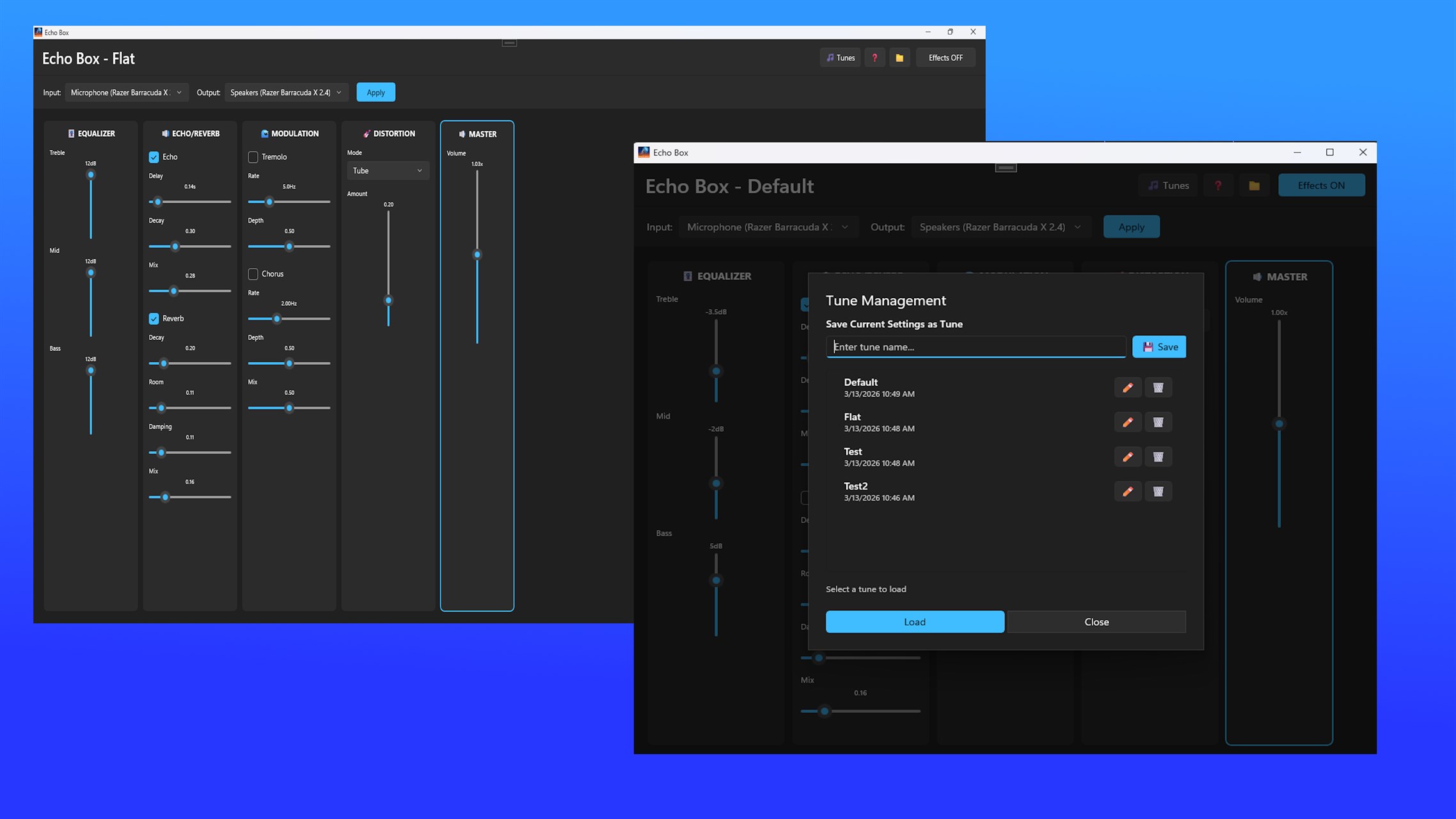The height and width of the screenshot is (819, 1456).
Task: Delete the Default tune using its trash icon
Action: tap(1158, 388)
